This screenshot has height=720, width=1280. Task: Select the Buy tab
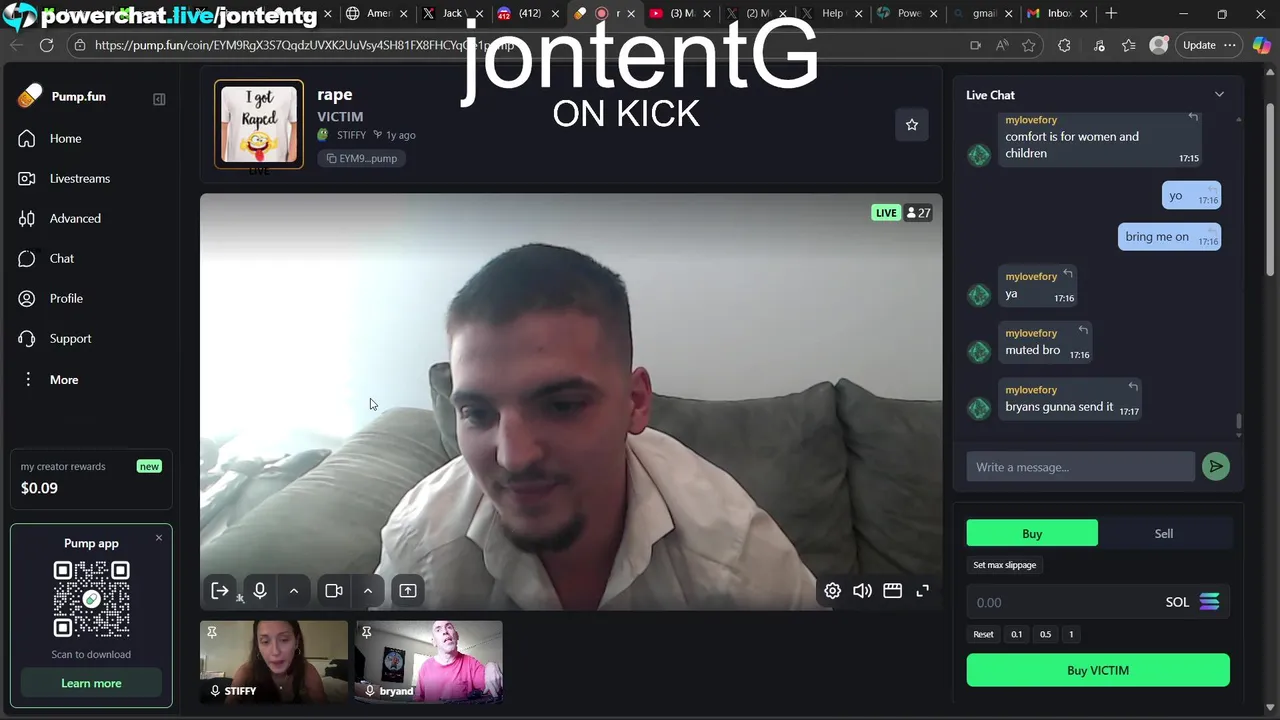point(1032,534)
